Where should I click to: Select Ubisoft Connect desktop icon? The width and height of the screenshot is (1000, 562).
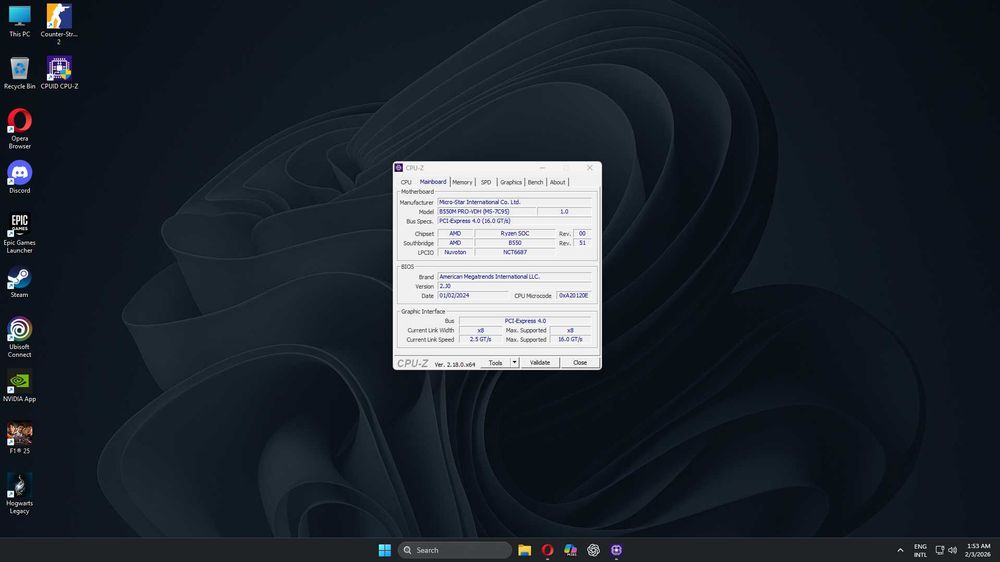coord(19,337)
